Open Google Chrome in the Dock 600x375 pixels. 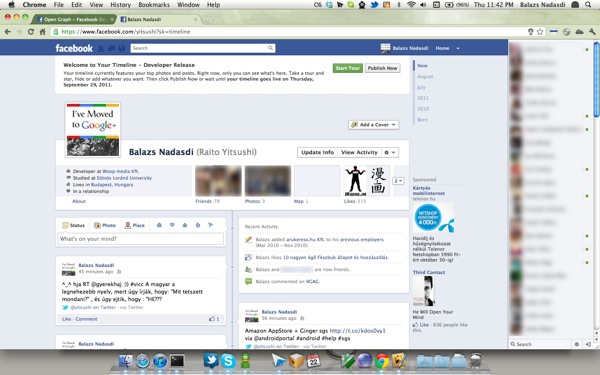pos(382,361)
